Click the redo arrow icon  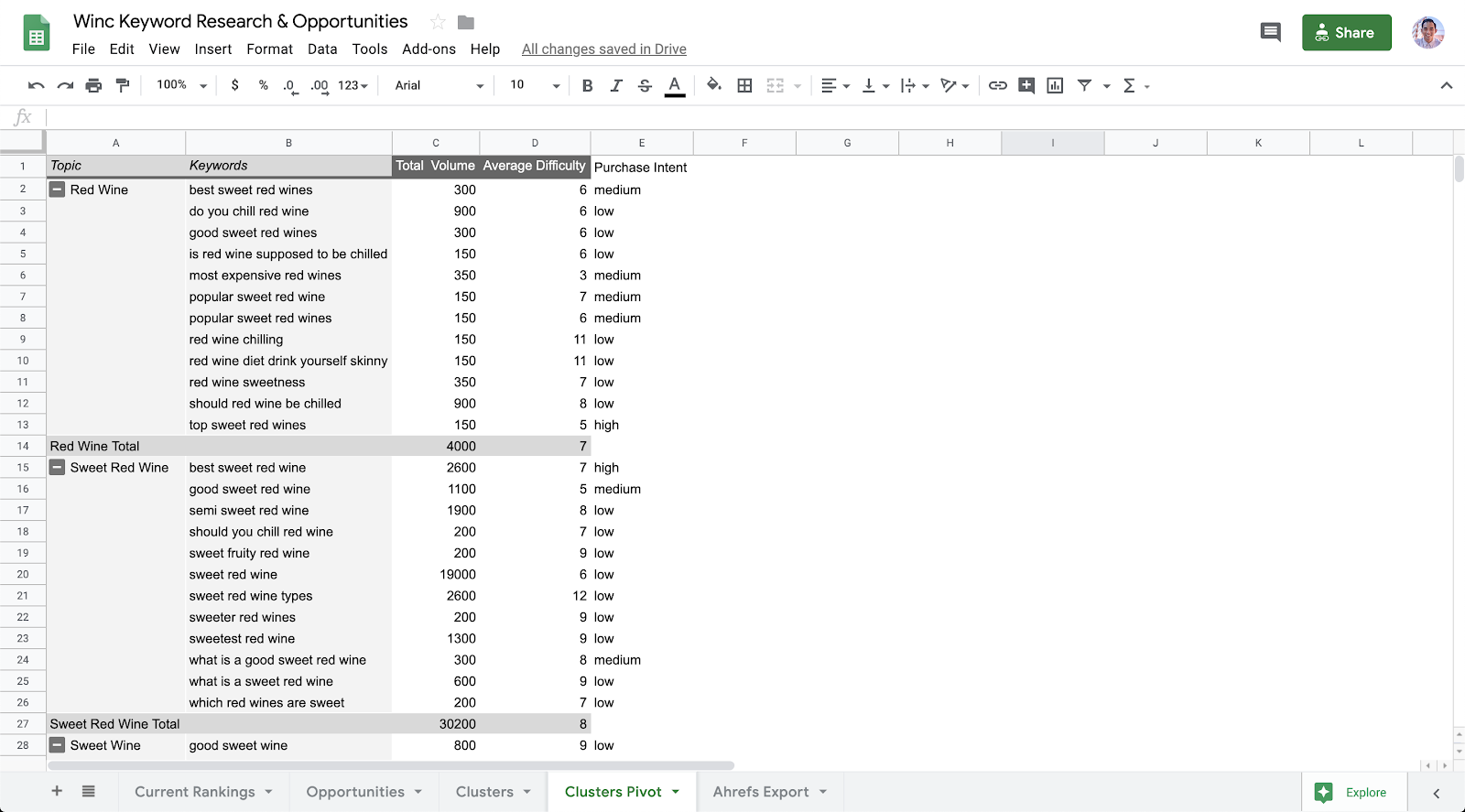click(x=65, y=85)
